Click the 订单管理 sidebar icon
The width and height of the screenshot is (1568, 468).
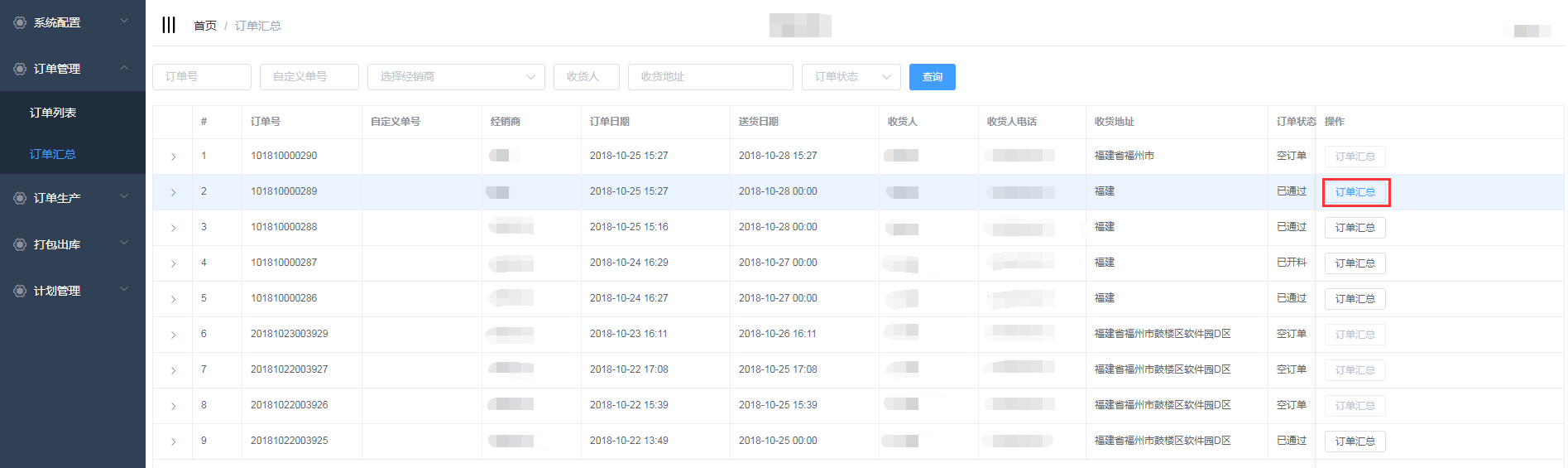pyautogui.click(x=20, y=69)
